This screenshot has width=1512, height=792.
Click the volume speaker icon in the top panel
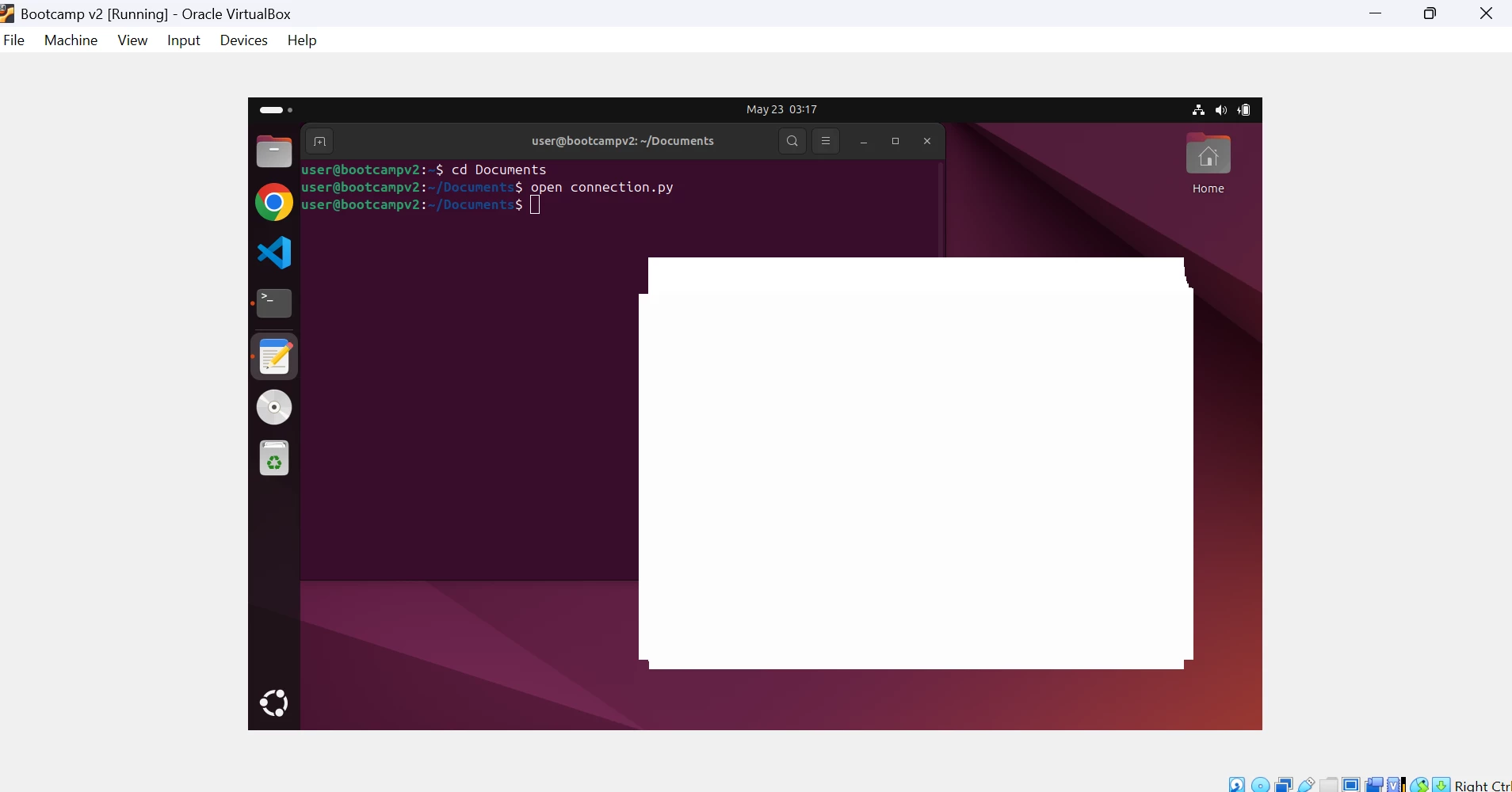click(x=1221, y=110)
